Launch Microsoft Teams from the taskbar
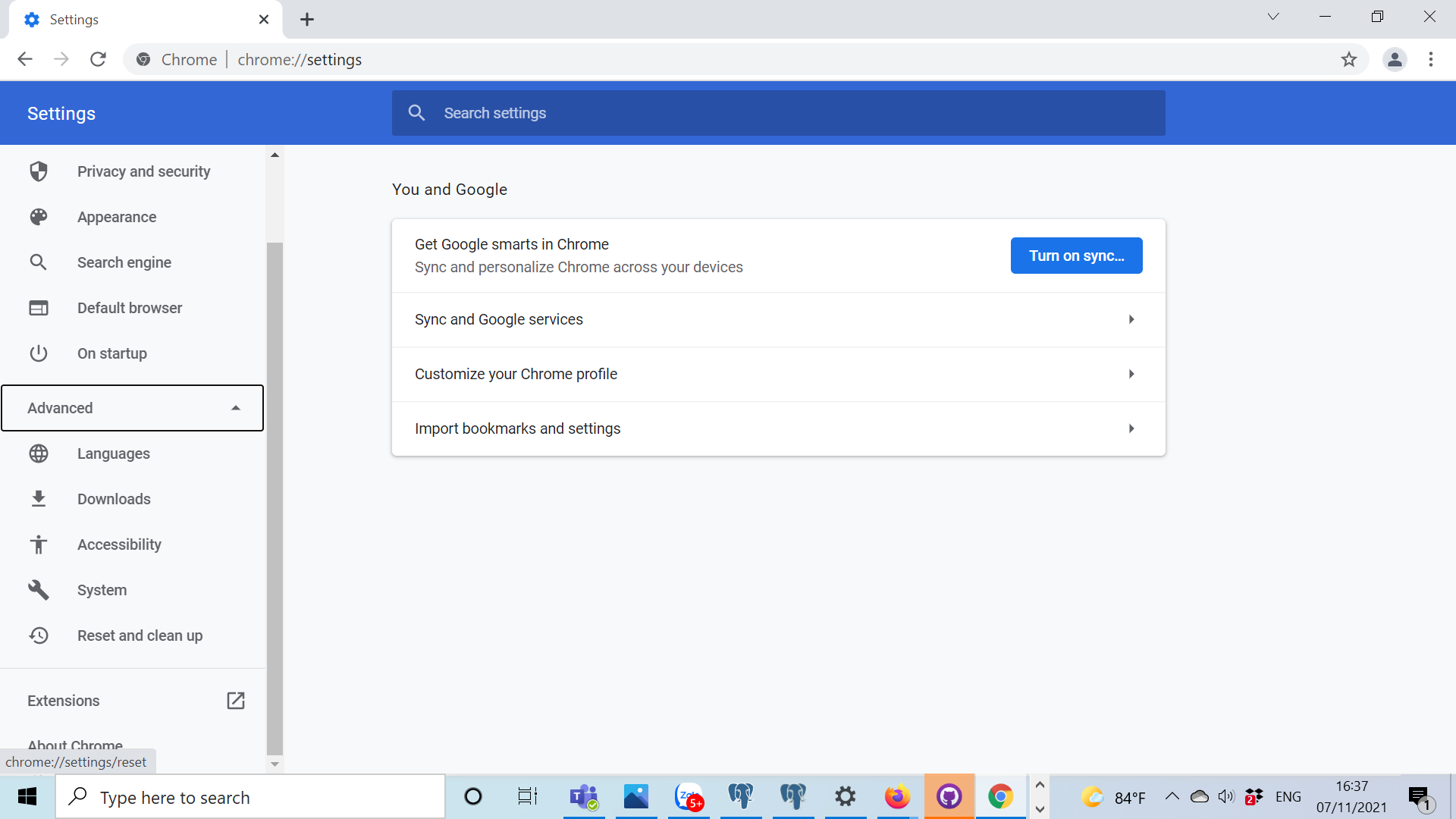This screenshot has height=819, width=1456. pyautogui.click(x=584, y=797)
